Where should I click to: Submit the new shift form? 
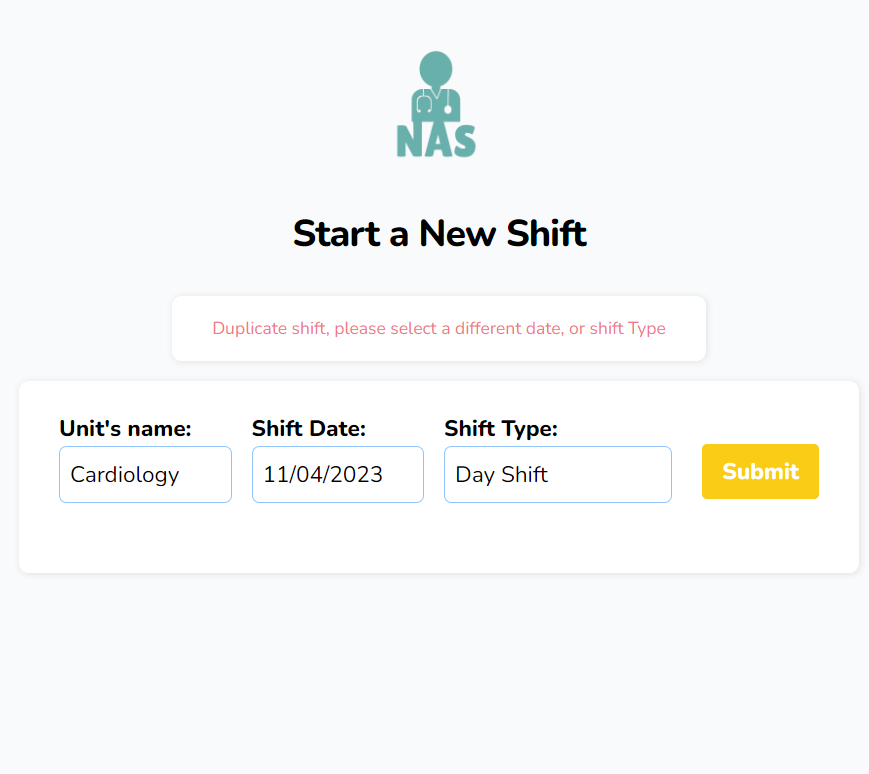click(x=760, y=471)
